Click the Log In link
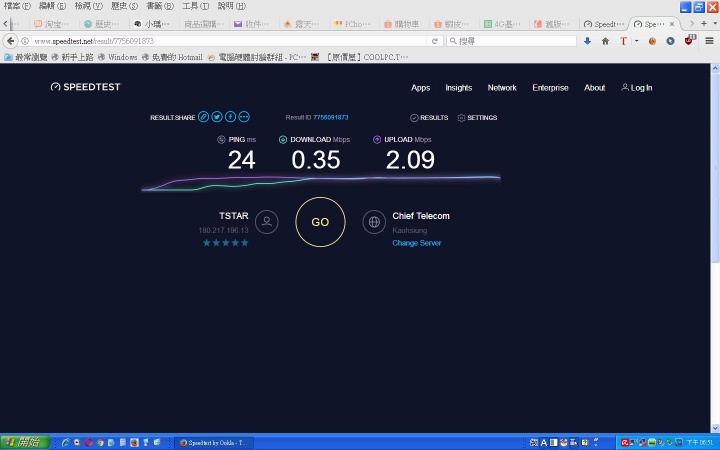This screenshot has width=720, height=450. (636, 88)
